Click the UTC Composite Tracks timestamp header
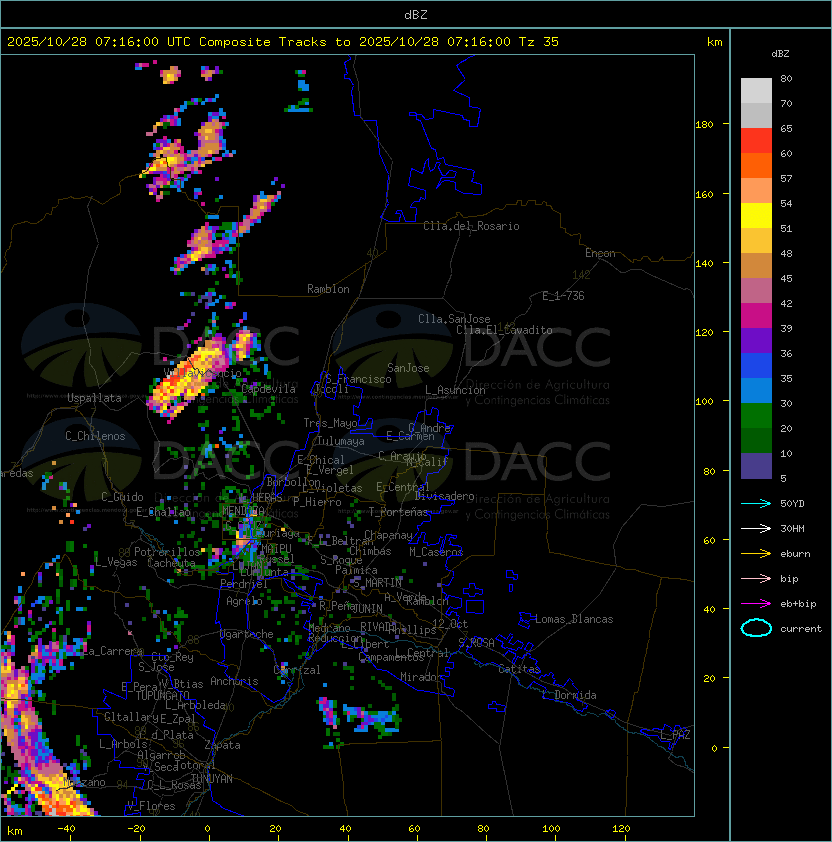 (x=283, y=42)
